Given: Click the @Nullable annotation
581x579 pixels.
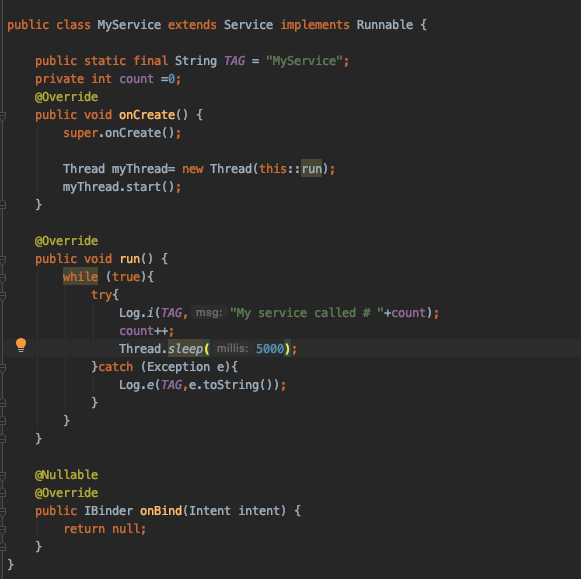Looking at the screenshot, I should 66,475.
